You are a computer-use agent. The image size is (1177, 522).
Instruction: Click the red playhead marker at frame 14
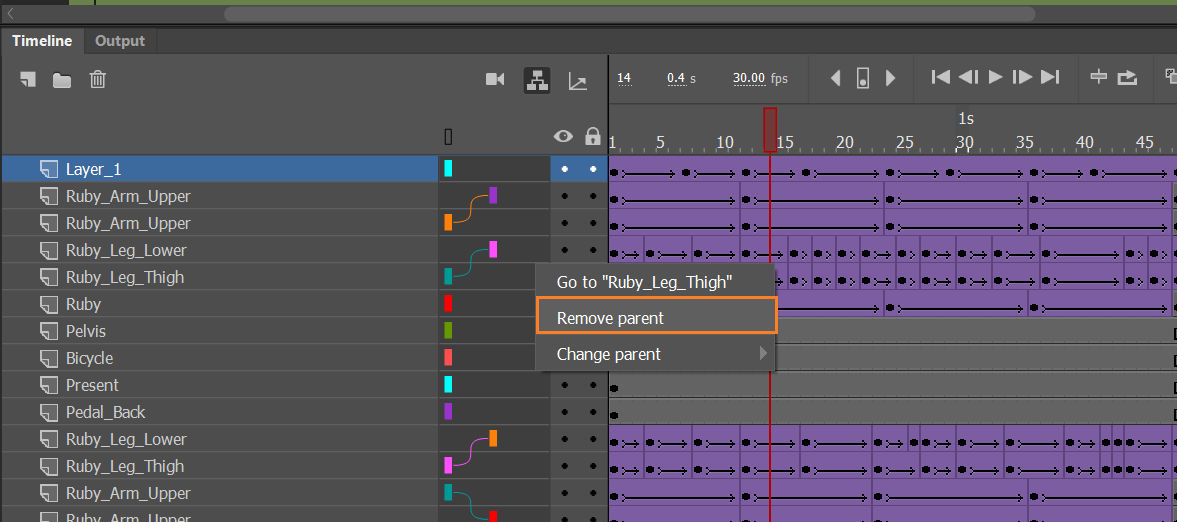(x=769, y=129)
